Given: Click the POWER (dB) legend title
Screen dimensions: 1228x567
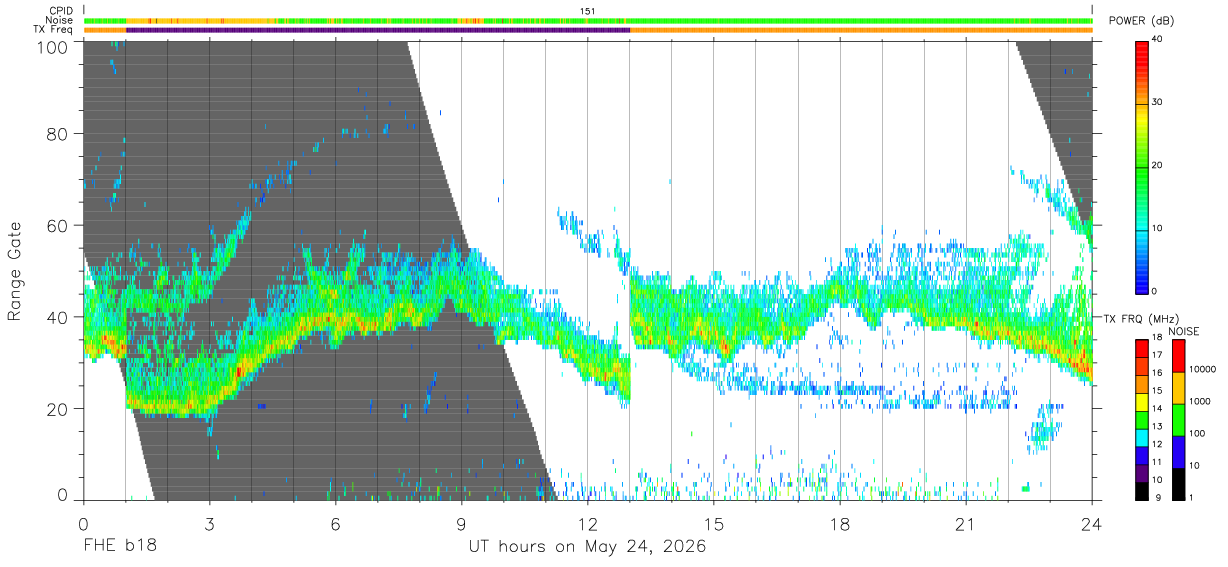Looking at the screenshot, I should click(x=1142, y=21).
